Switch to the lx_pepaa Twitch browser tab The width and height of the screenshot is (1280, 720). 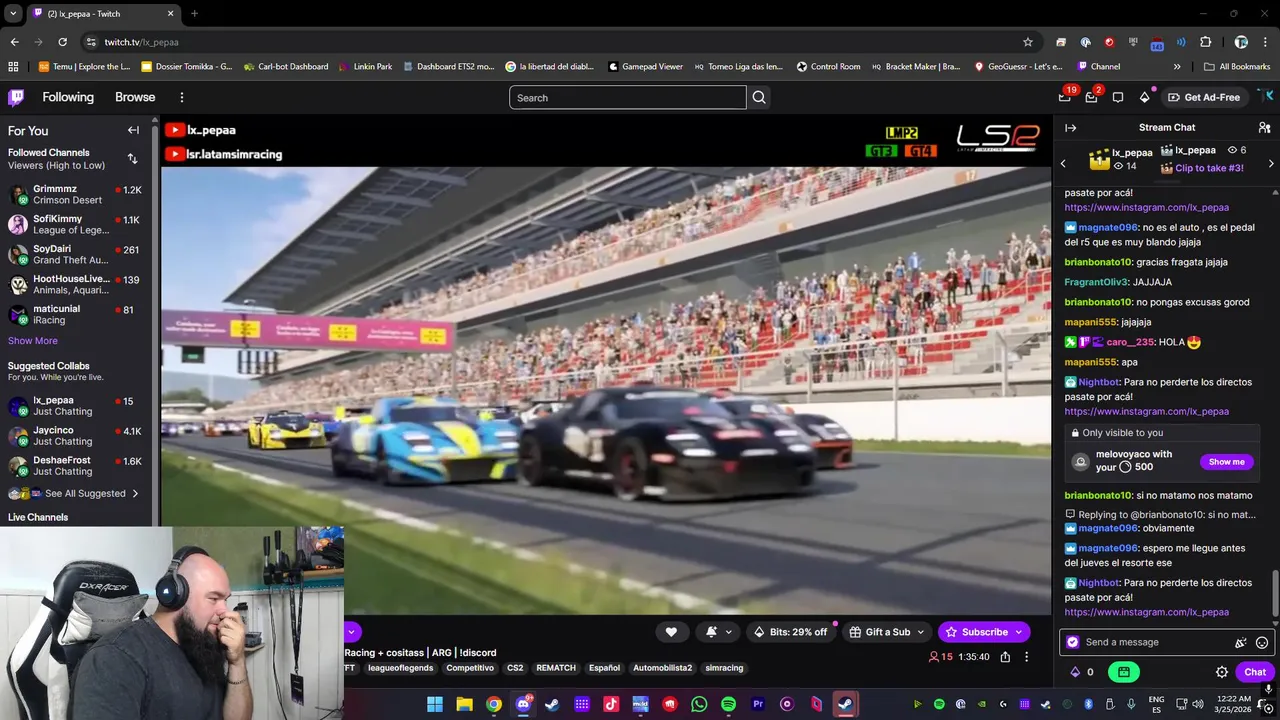[103, 14]
